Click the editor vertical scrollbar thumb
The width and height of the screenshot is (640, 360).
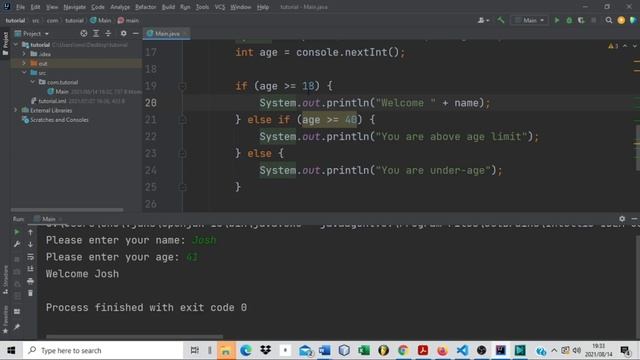point(638,147)
